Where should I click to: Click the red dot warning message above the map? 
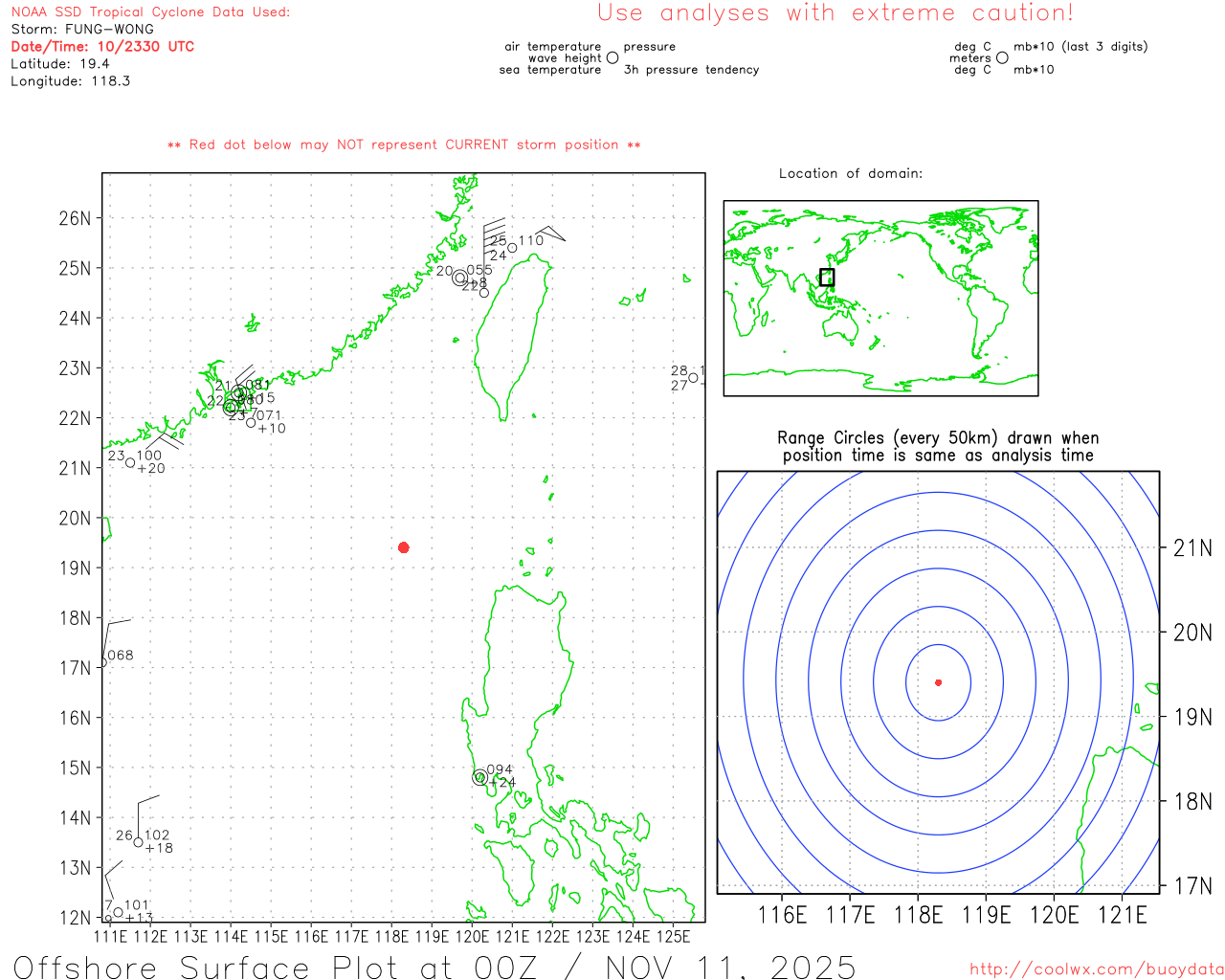pyautogui.click(x=404, y=145)
